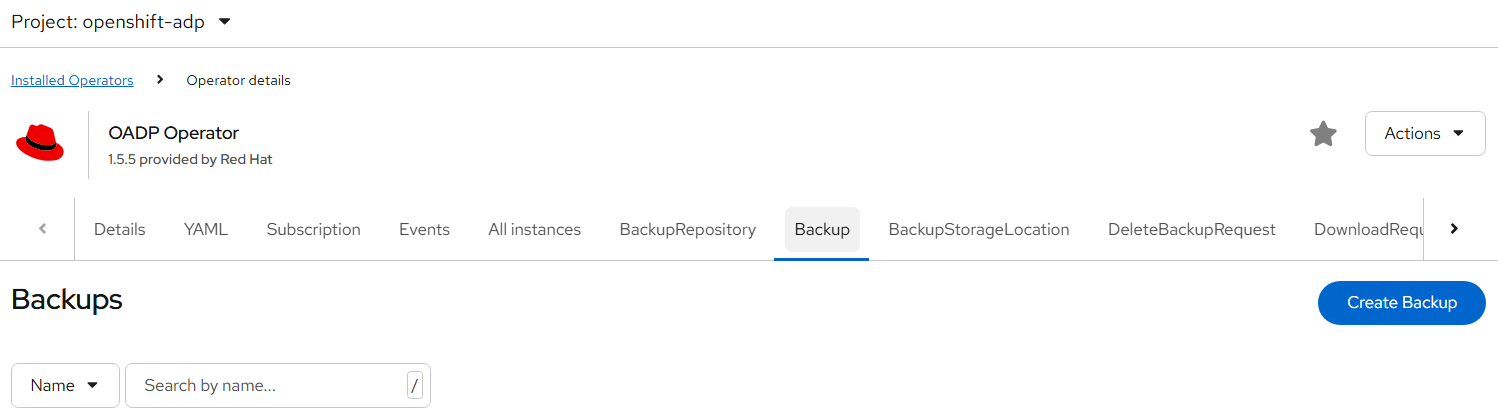
Task: Follow the Installed Operators breadcrumb link
Action: coord(72,80)
